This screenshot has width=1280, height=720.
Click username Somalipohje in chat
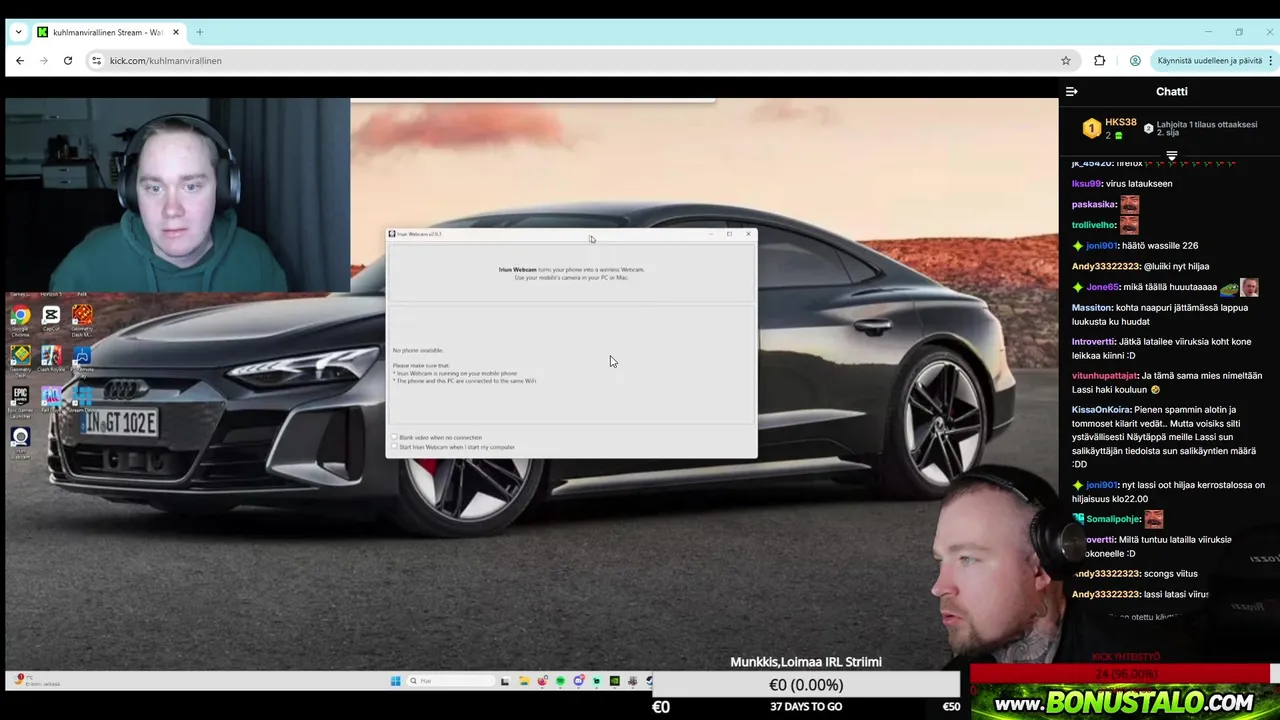(x=1113, y=519)
